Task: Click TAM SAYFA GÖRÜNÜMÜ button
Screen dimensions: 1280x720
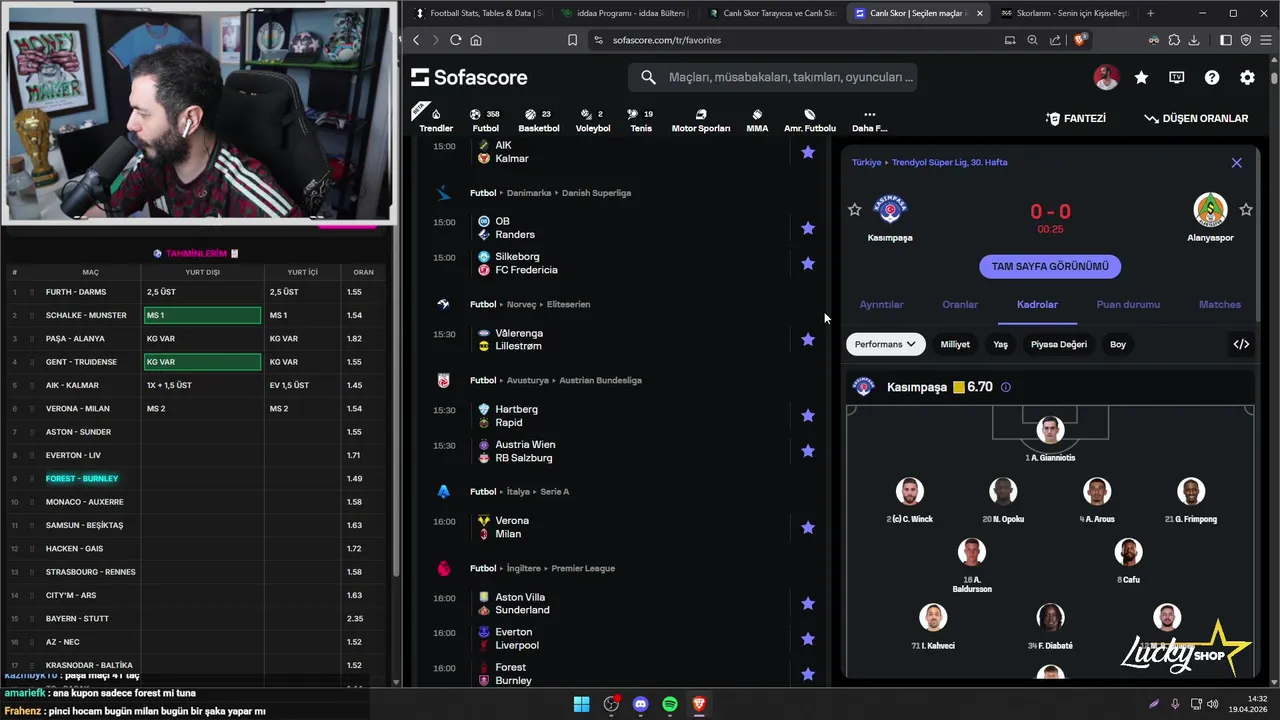Action: [1050, 266]
